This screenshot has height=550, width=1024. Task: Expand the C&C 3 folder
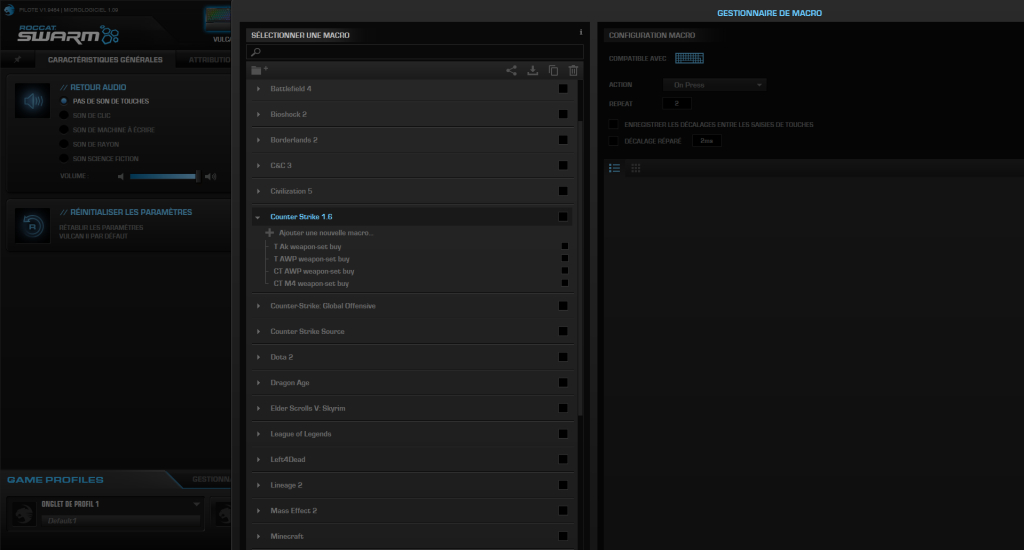pos(259,165)
